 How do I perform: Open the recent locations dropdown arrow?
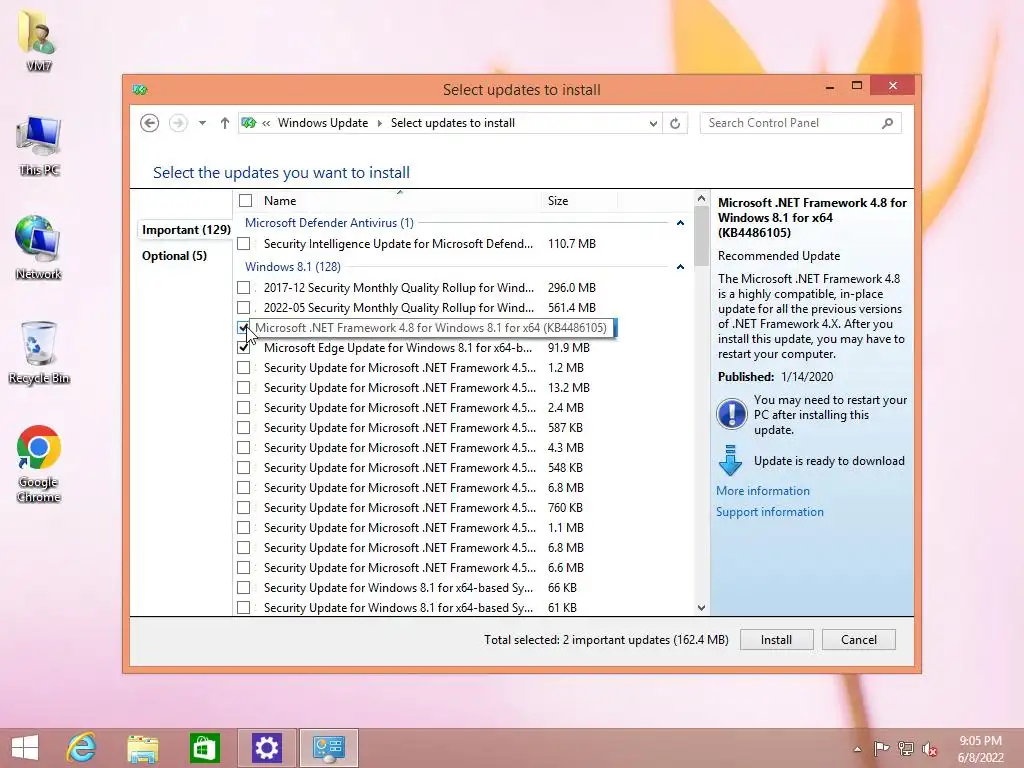202,123
